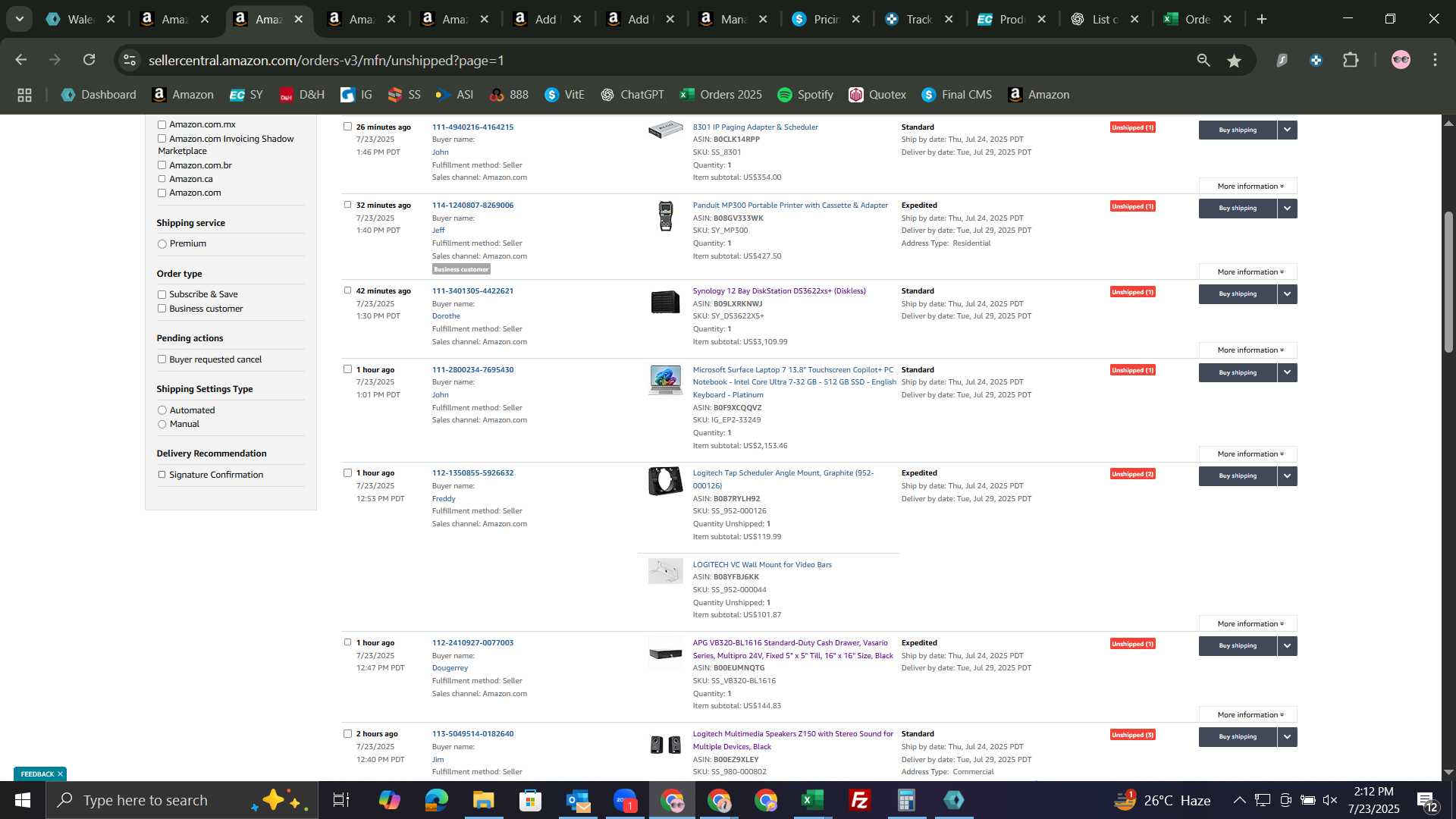The image size is (1456, 819).
Task: Open Synology 12 Bay DiskStation product link
Action: pos(779,291)
